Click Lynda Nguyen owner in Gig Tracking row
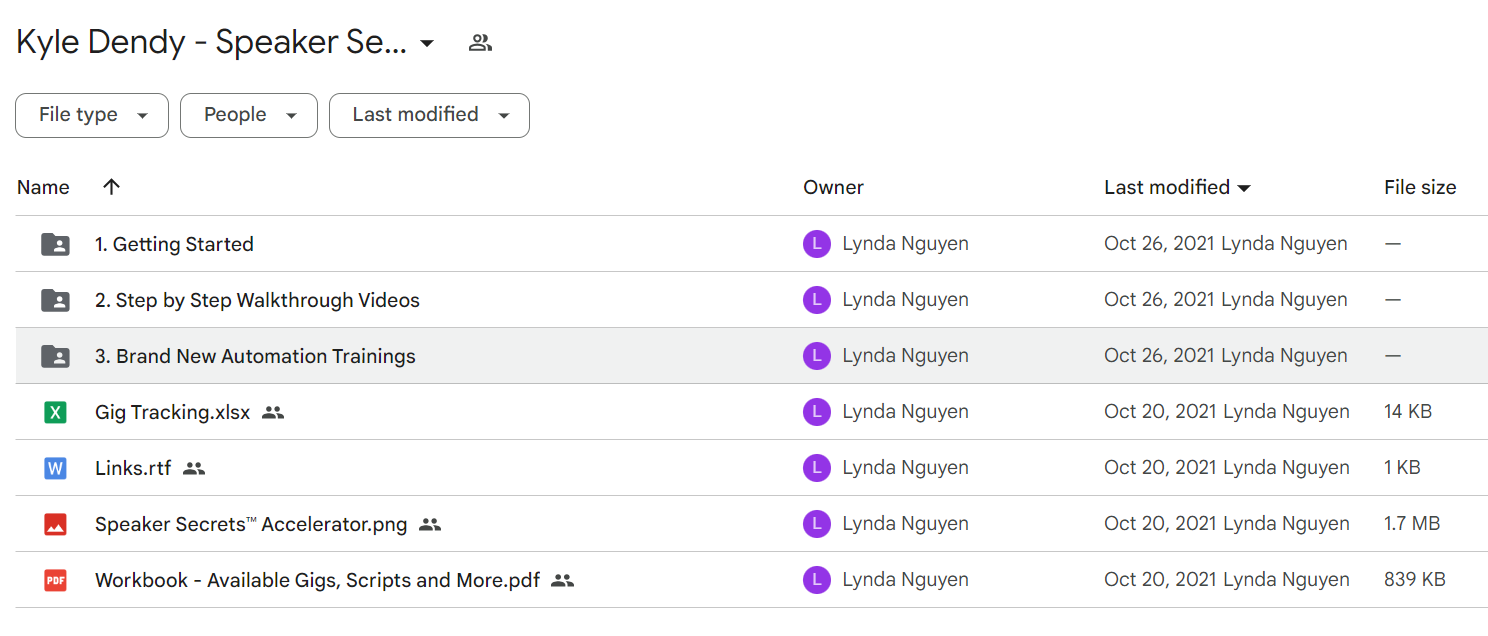 pos(905,412)
